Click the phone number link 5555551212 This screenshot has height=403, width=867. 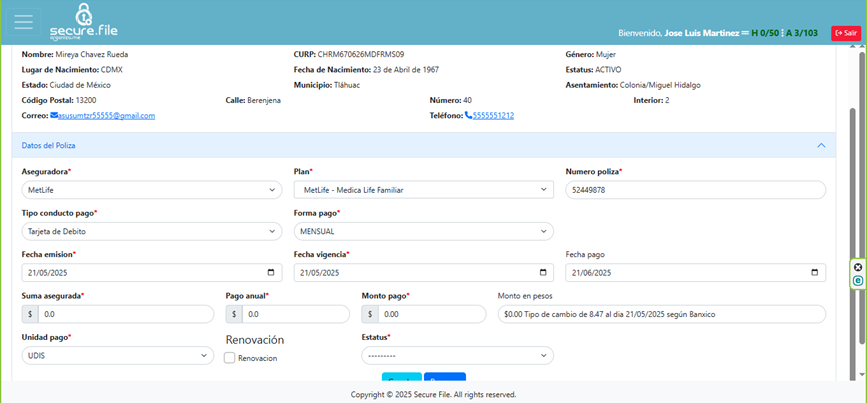pyautogui.click(x=493, y=116)
